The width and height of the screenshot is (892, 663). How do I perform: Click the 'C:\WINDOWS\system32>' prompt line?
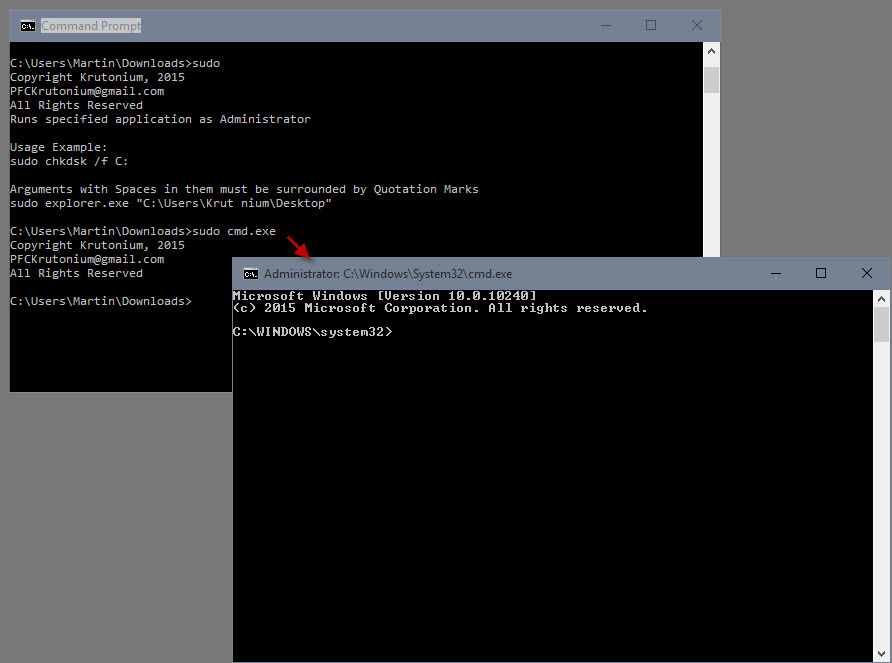(x=312, y=332)
